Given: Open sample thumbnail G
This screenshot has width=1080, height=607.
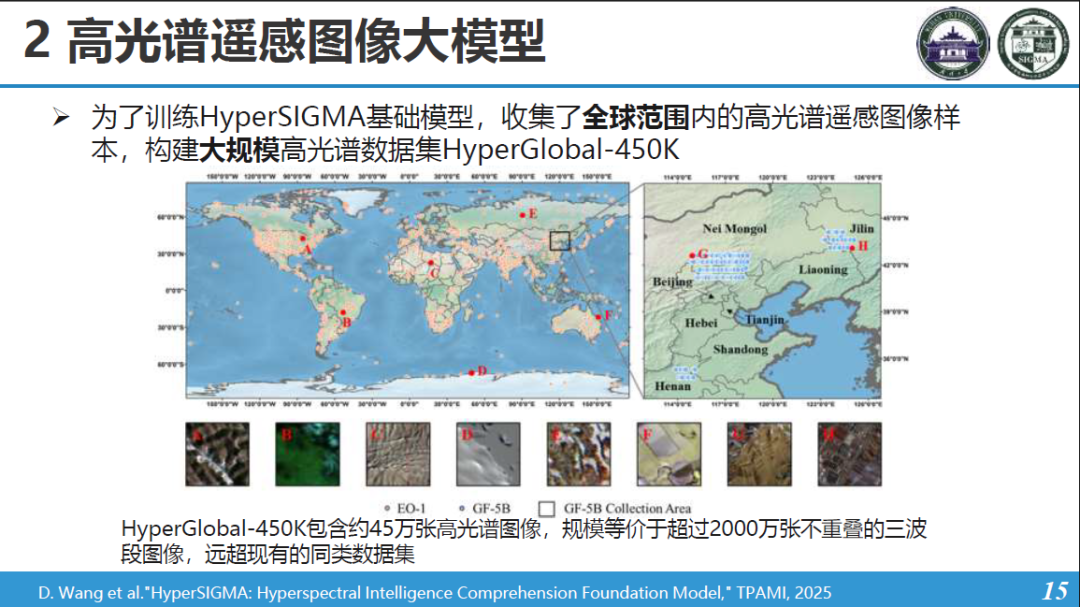Looking at the screenshot, I should coord(759,454).
